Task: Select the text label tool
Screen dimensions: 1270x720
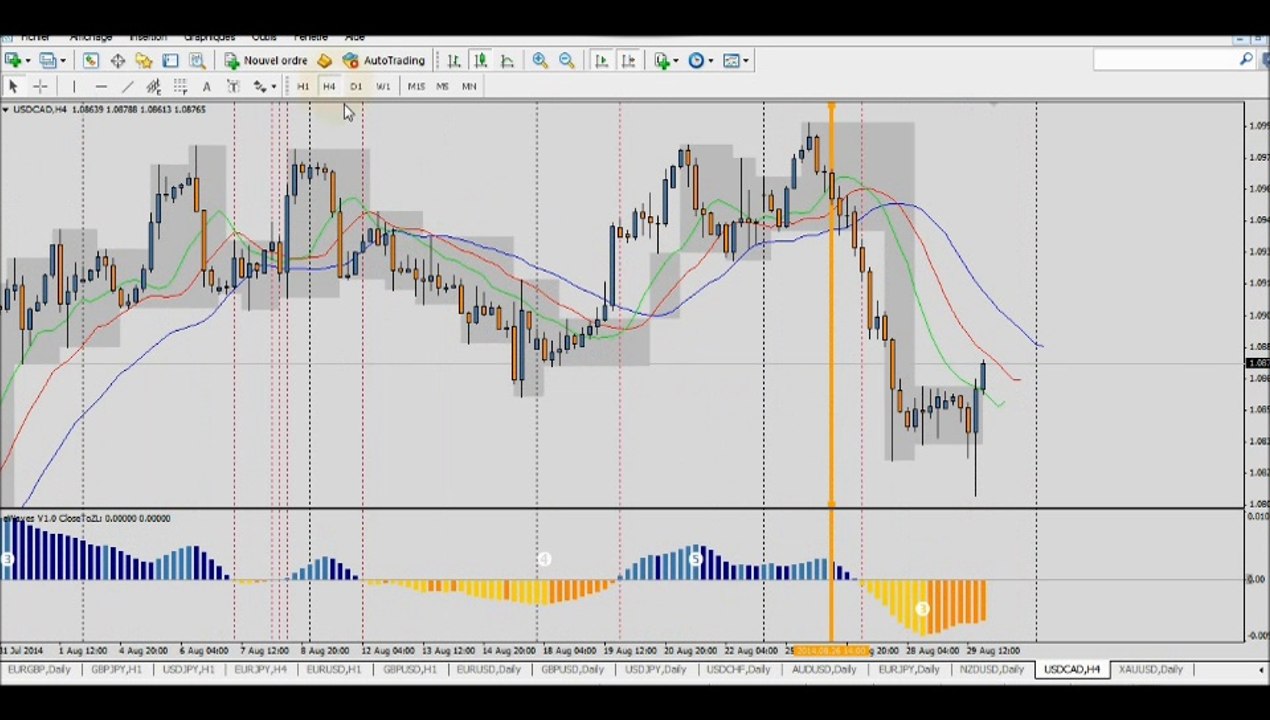Action: 233,87
